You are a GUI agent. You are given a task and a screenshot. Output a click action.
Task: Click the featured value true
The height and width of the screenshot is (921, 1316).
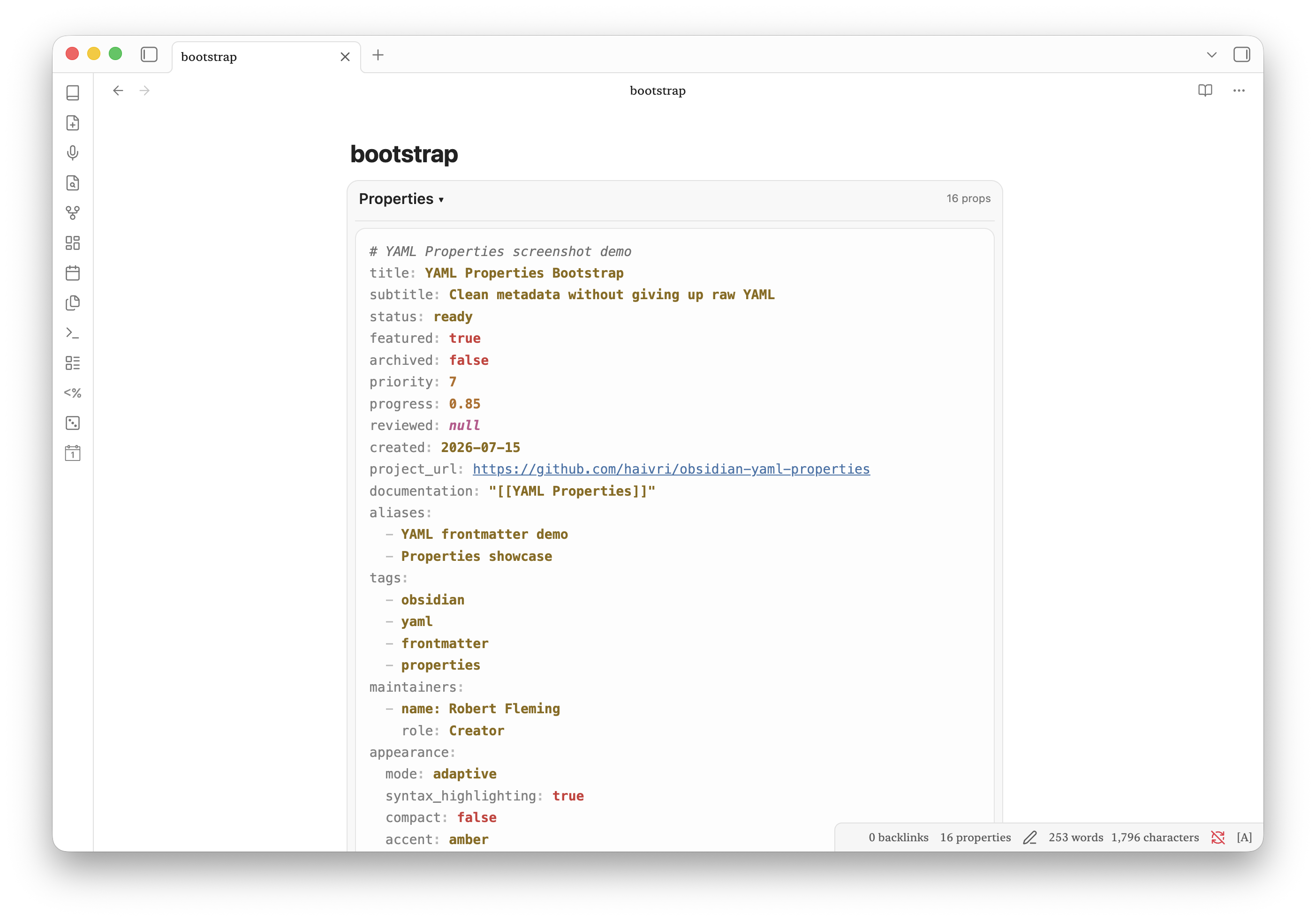coord(465,338)
